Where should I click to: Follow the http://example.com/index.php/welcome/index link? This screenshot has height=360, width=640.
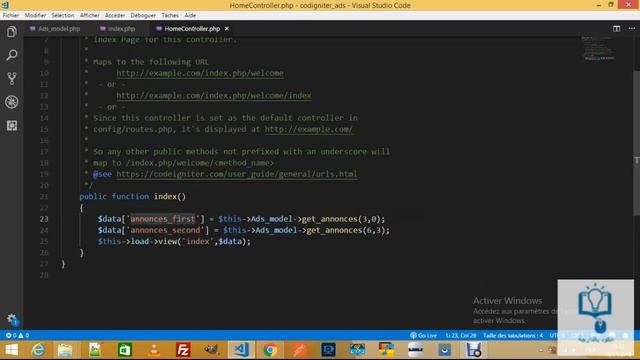(213, 96)
